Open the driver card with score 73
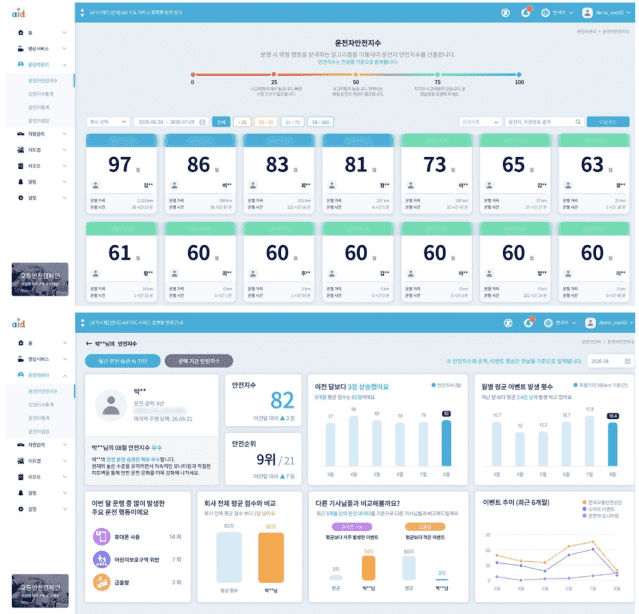 (x=436, y=174)
